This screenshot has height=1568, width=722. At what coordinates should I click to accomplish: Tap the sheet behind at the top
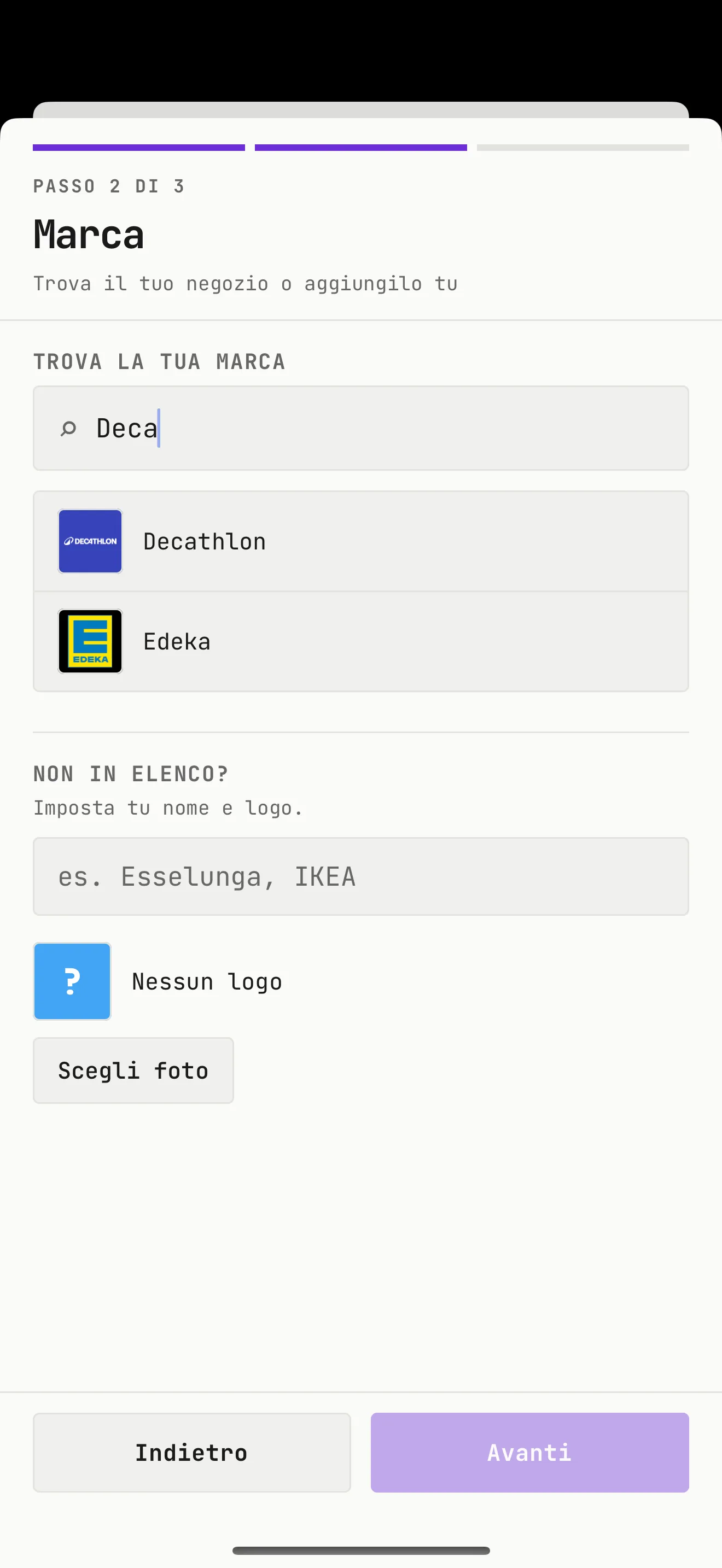click(x=361, y=109)
